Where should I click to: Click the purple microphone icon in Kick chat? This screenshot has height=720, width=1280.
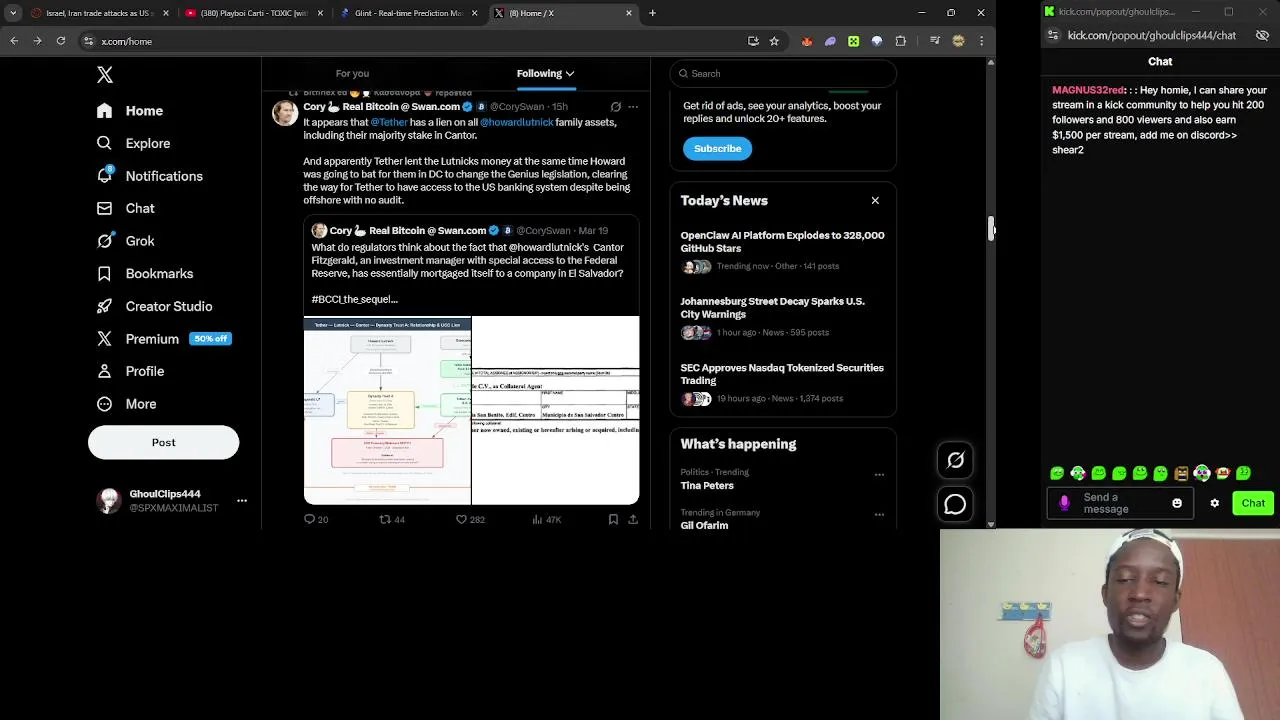pos(1064,503)
